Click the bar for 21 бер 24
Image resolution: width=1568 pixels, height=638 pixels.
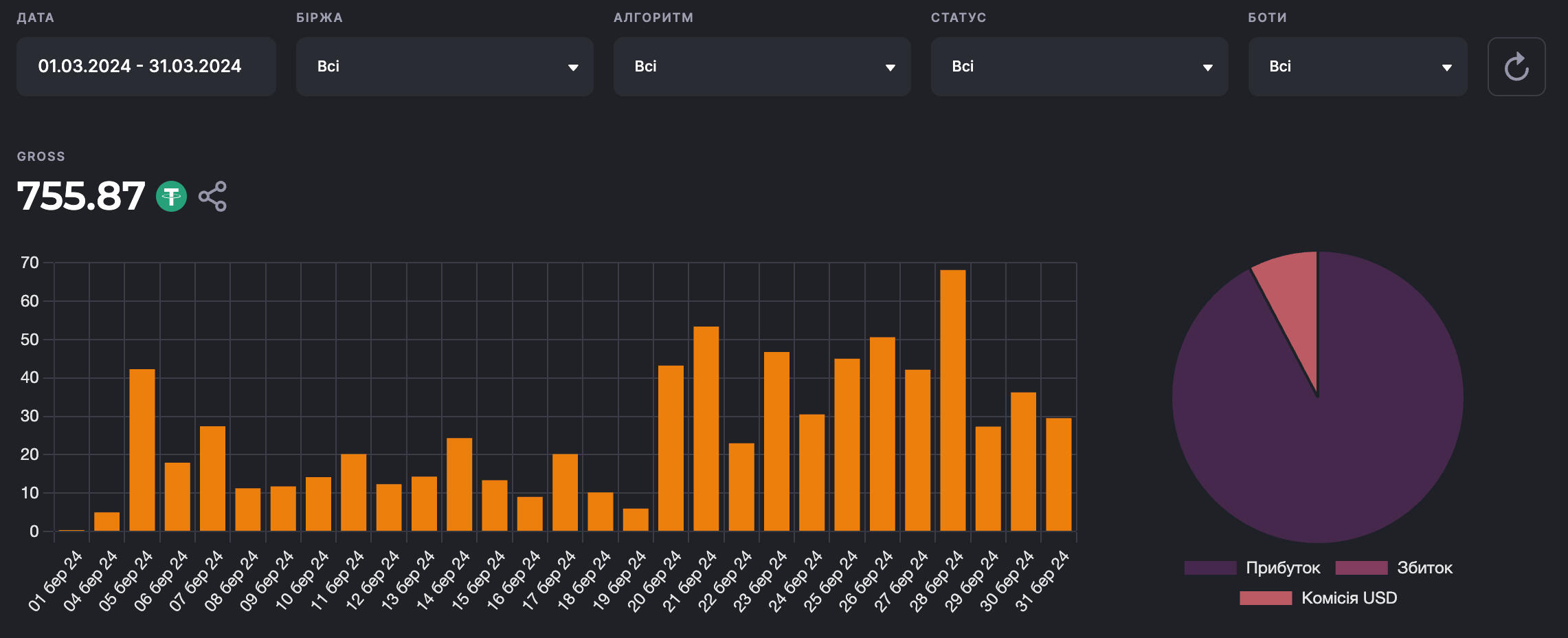(x=706, y=428)
